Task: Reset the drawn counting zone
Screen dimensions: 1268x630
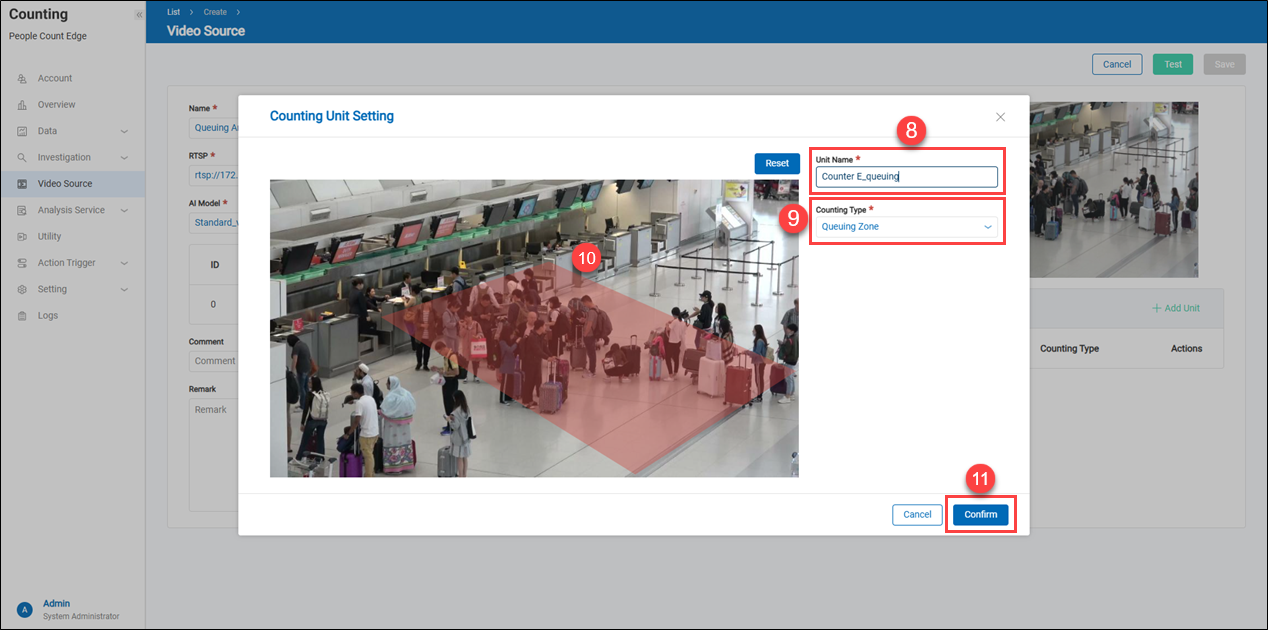Action: point(777,163)
